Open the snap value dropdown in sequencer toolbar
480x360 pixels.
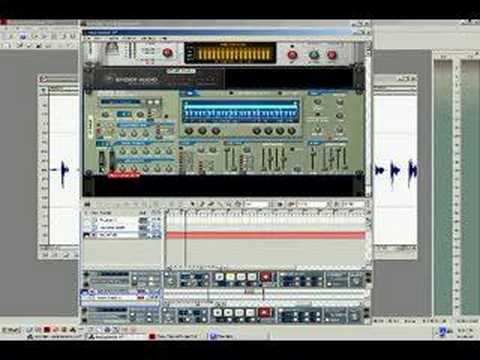(257, 204)
